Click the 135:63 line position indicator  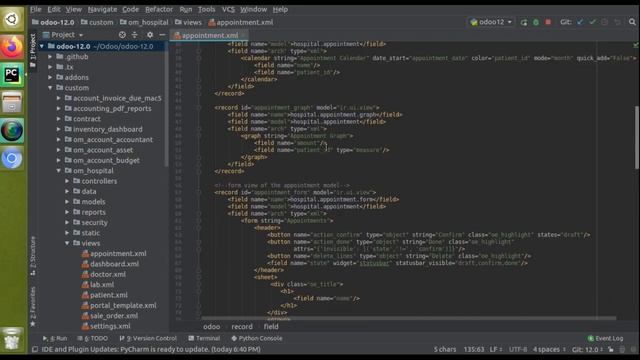coord(474,349)
